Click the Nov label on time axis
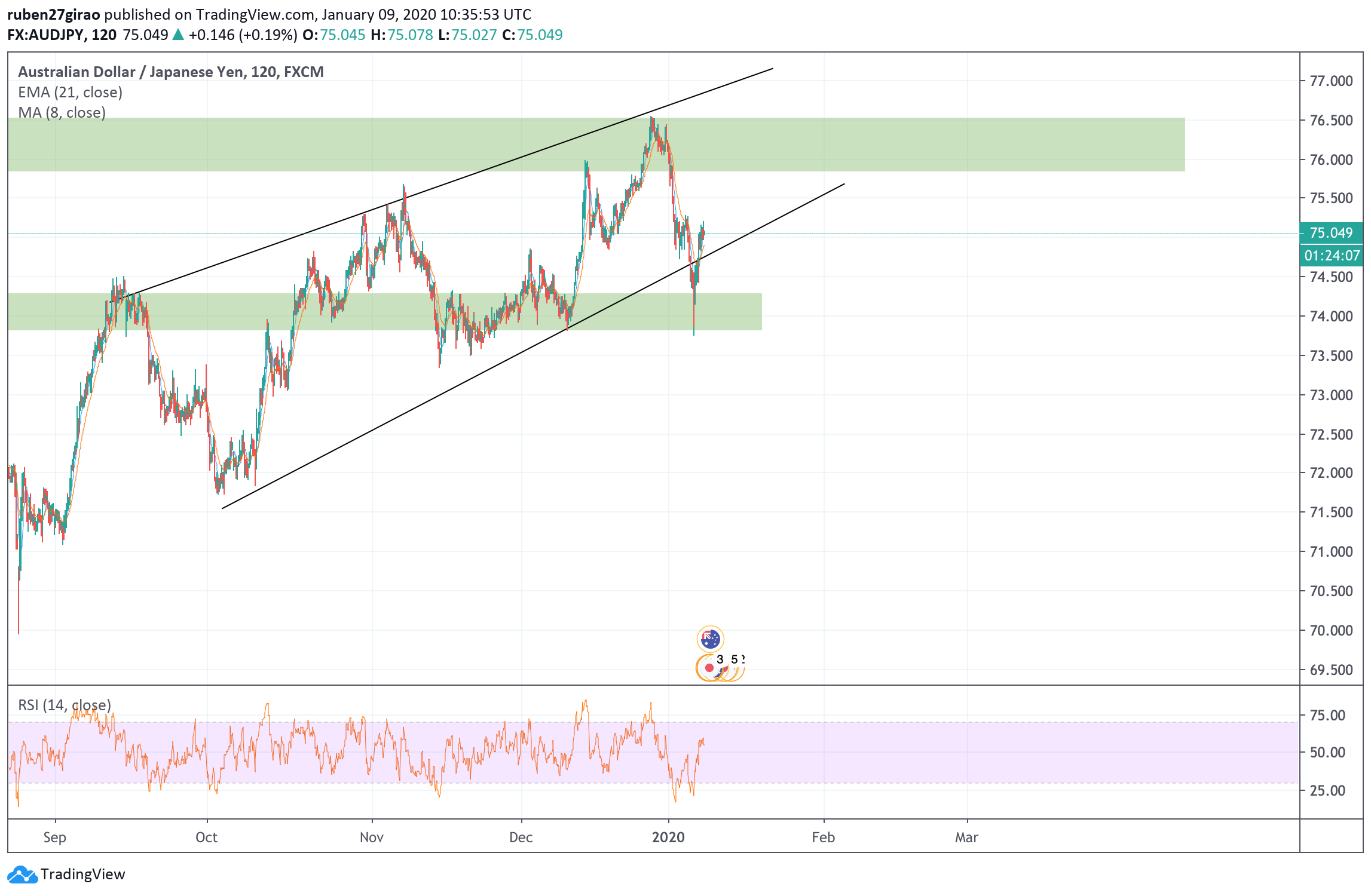The width and height of the screenshot is (1371, 896). (x=371, y=837)
